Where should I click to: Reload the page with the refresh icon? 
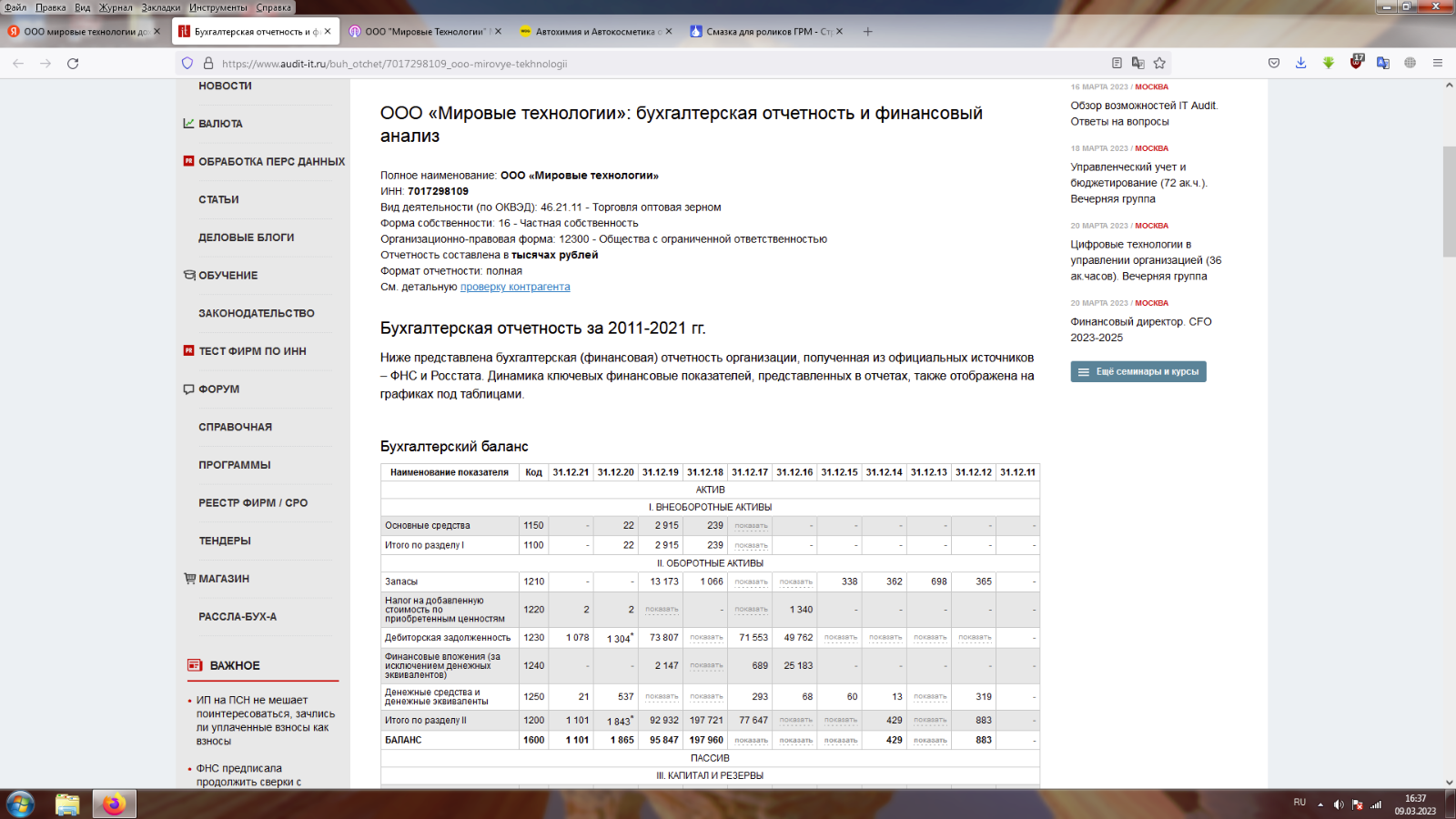(x=73, y=64)
